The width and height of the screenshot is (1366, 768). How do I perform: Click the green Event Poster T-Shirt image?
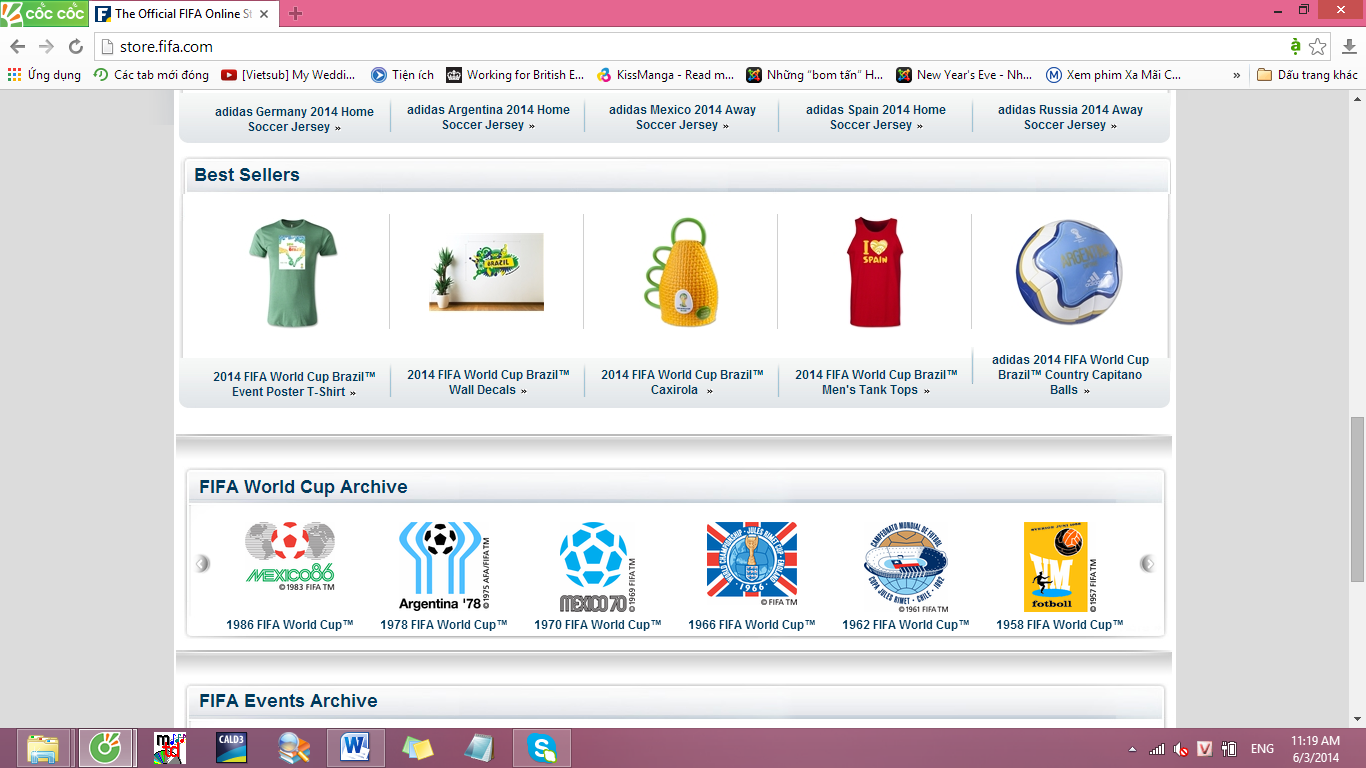(293, 273)
